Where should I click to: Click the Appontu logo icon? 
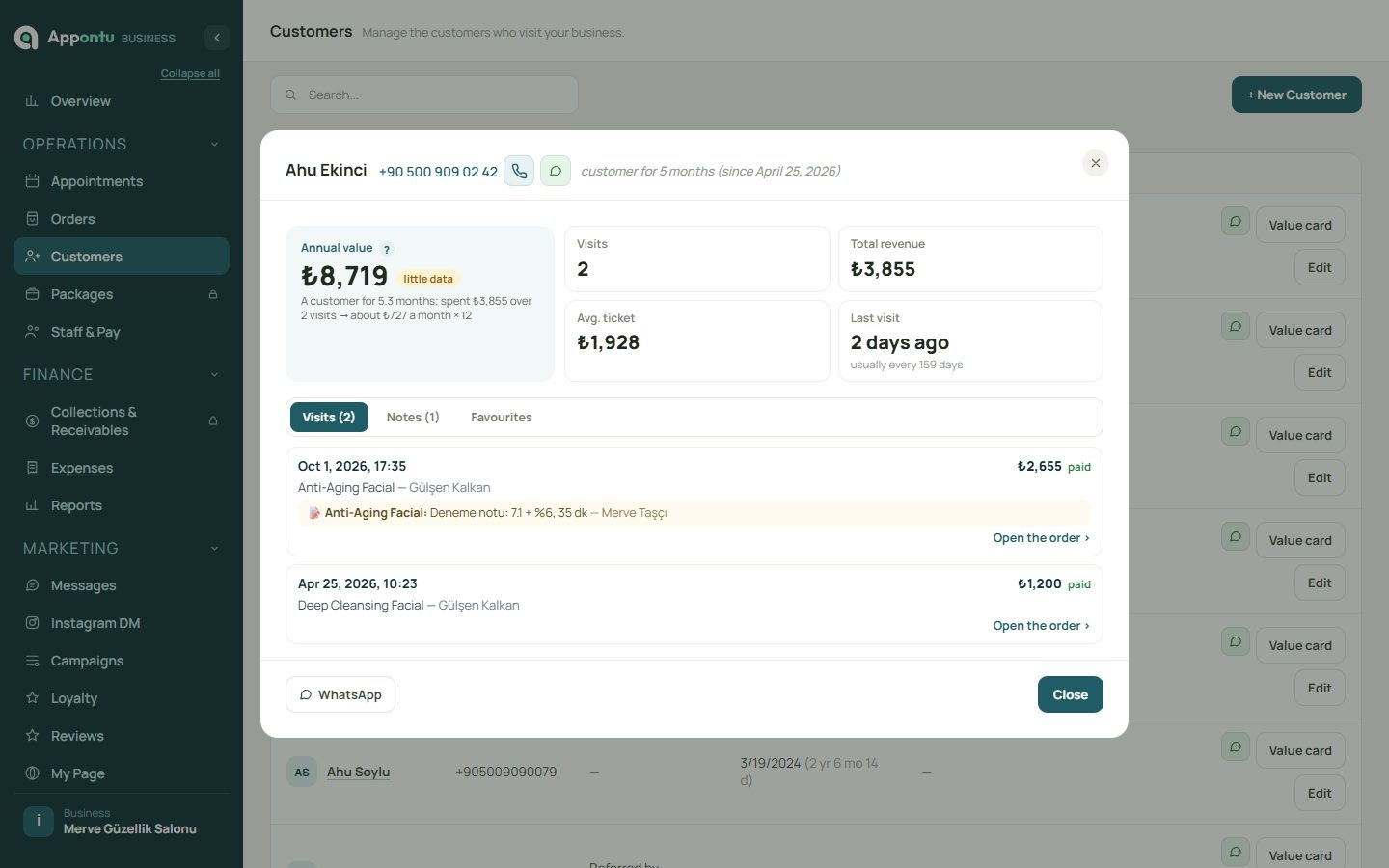click(x=26, y=38)
